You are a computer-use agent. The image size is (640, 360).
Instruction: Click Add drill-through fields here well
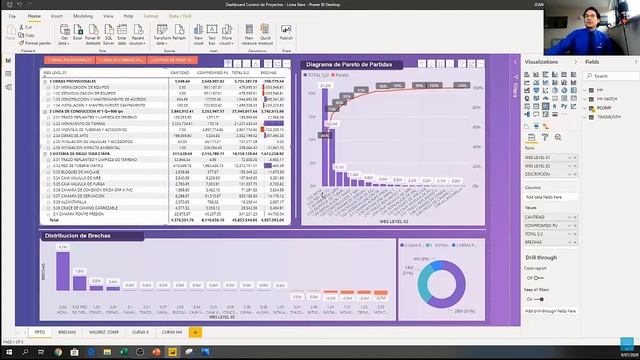coord(551,311)
